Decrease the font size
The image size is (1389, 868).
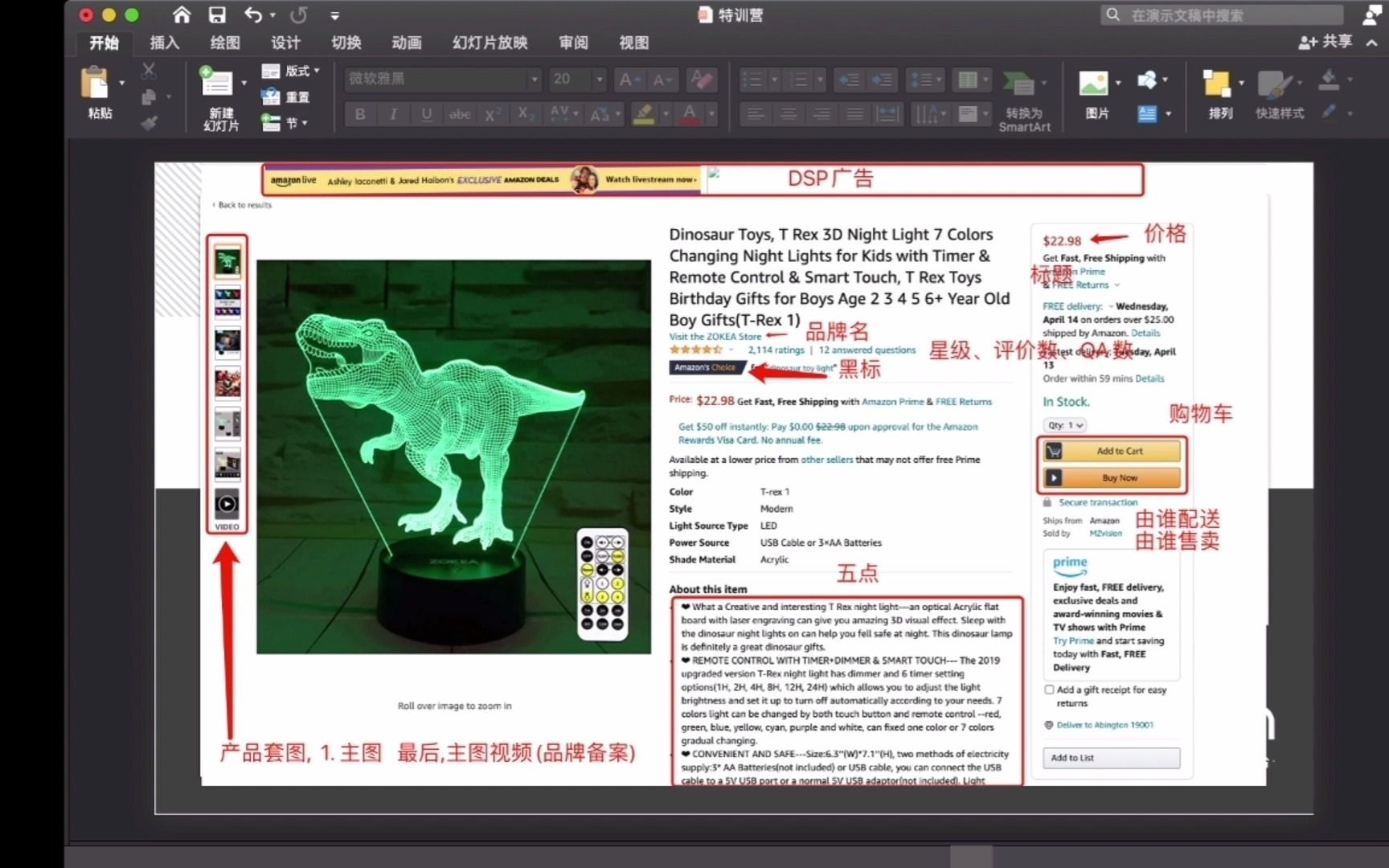tap(662, 80)
